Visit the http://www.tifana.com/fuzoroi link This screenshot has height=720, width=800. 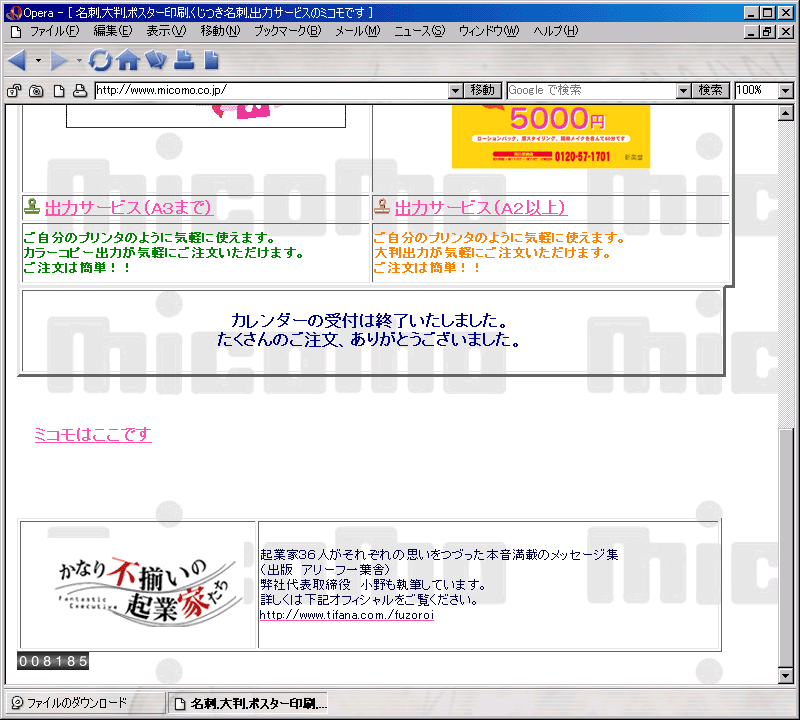coord(347,615)
